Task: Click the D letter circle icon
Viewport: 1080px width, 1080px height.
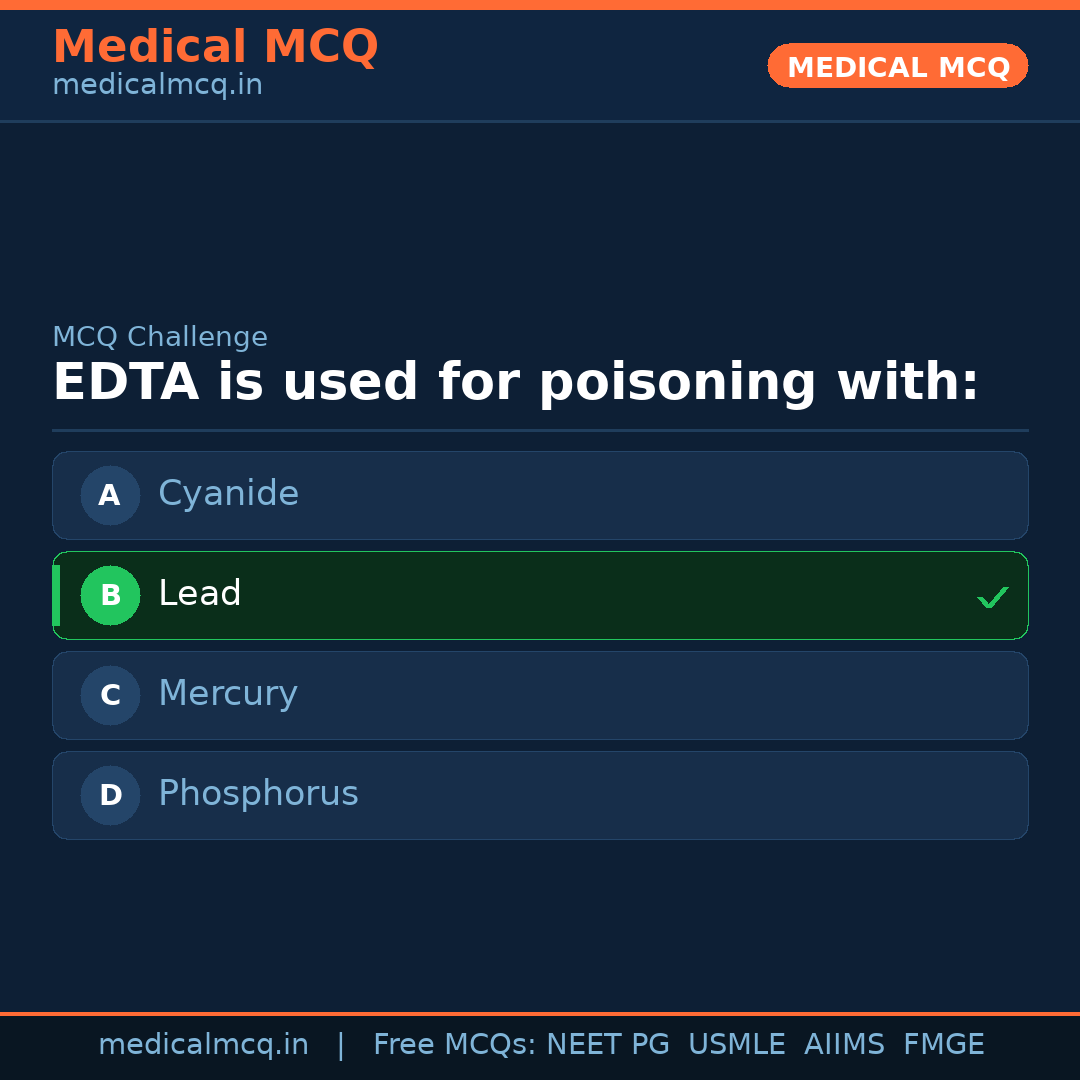Action: point(110,795)
